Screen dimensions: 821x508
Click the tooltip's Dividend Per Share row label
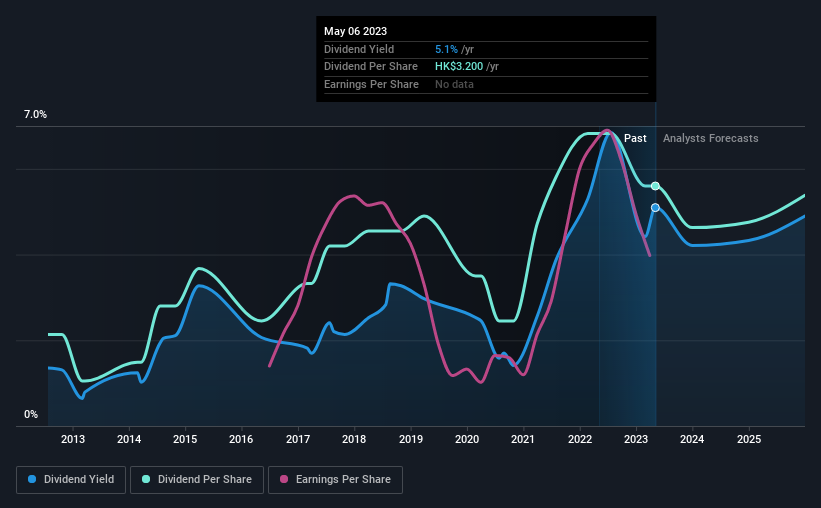click(x=371, y=67)
